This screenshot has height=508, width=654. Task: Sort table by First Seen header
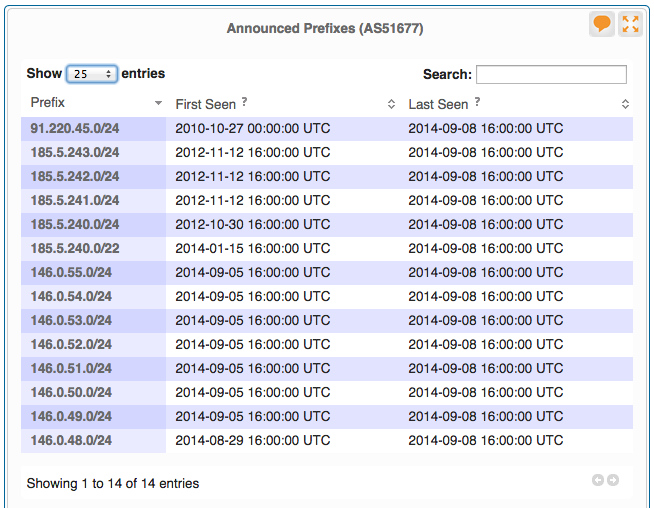point(205,104)
